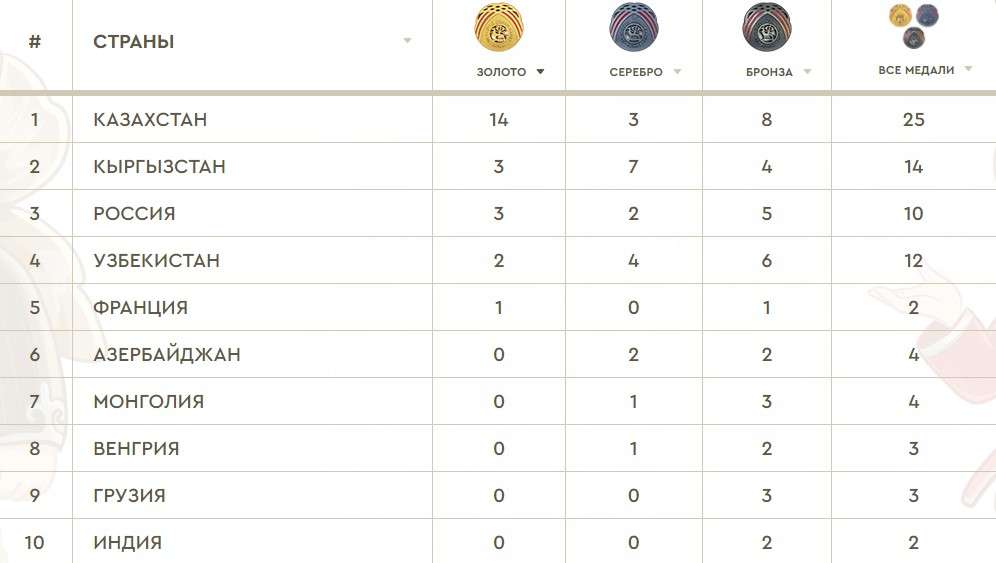This screenshot has height=563, width=996.
Task: Open the РОССИЯ country entry
Action: coord(134,214)
